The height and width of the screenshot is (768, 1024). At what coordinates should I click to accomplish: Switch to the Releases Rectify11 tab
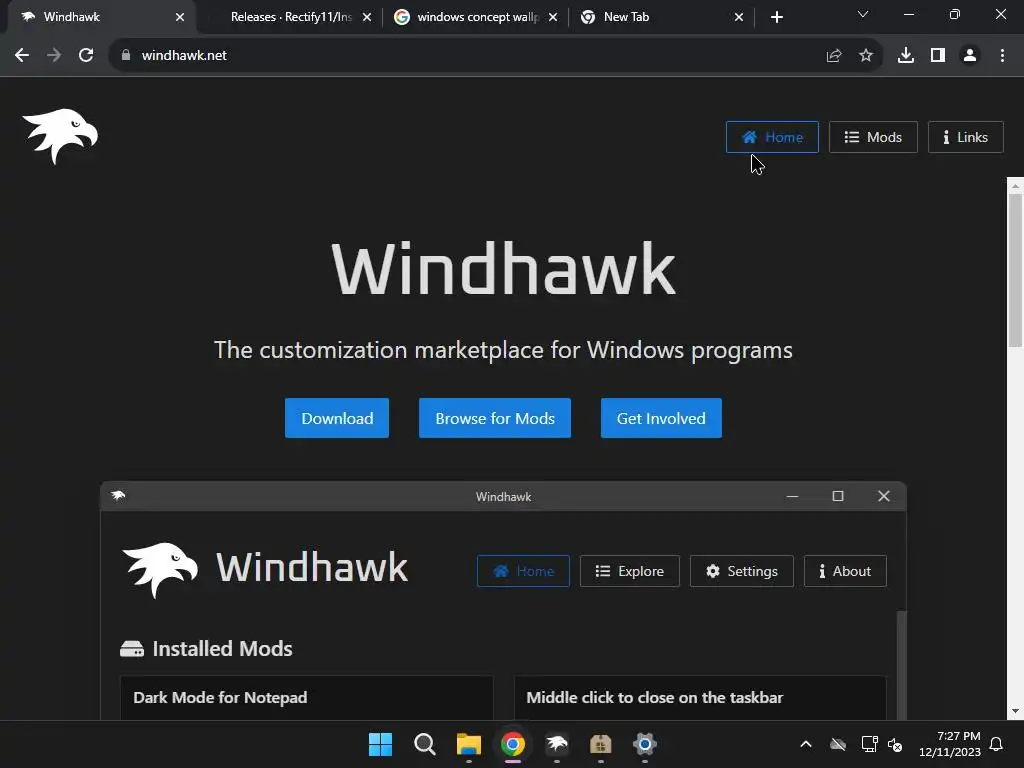291,17
